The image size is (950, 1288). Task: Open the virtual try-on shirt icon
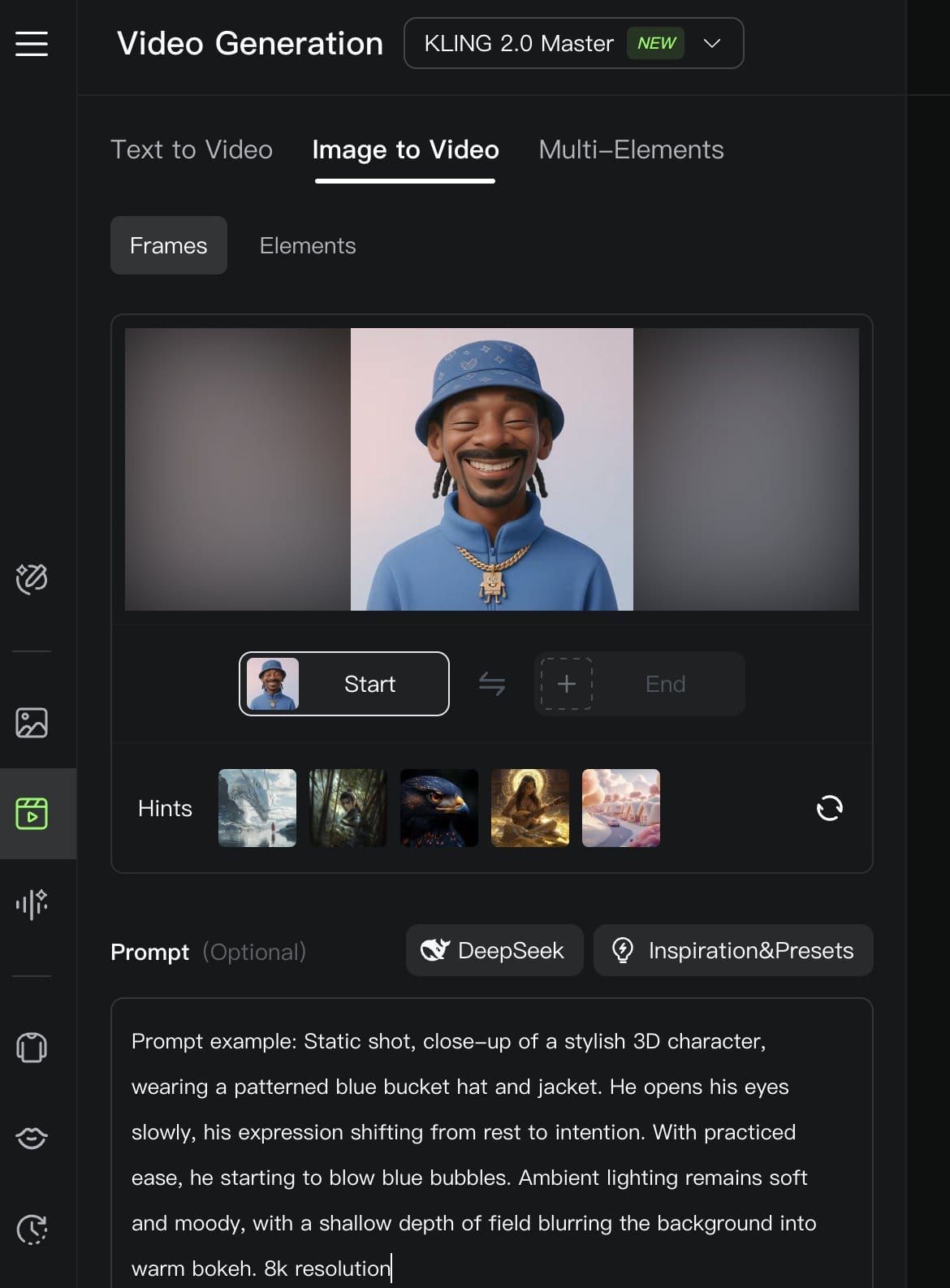(x=32, y=1047)
